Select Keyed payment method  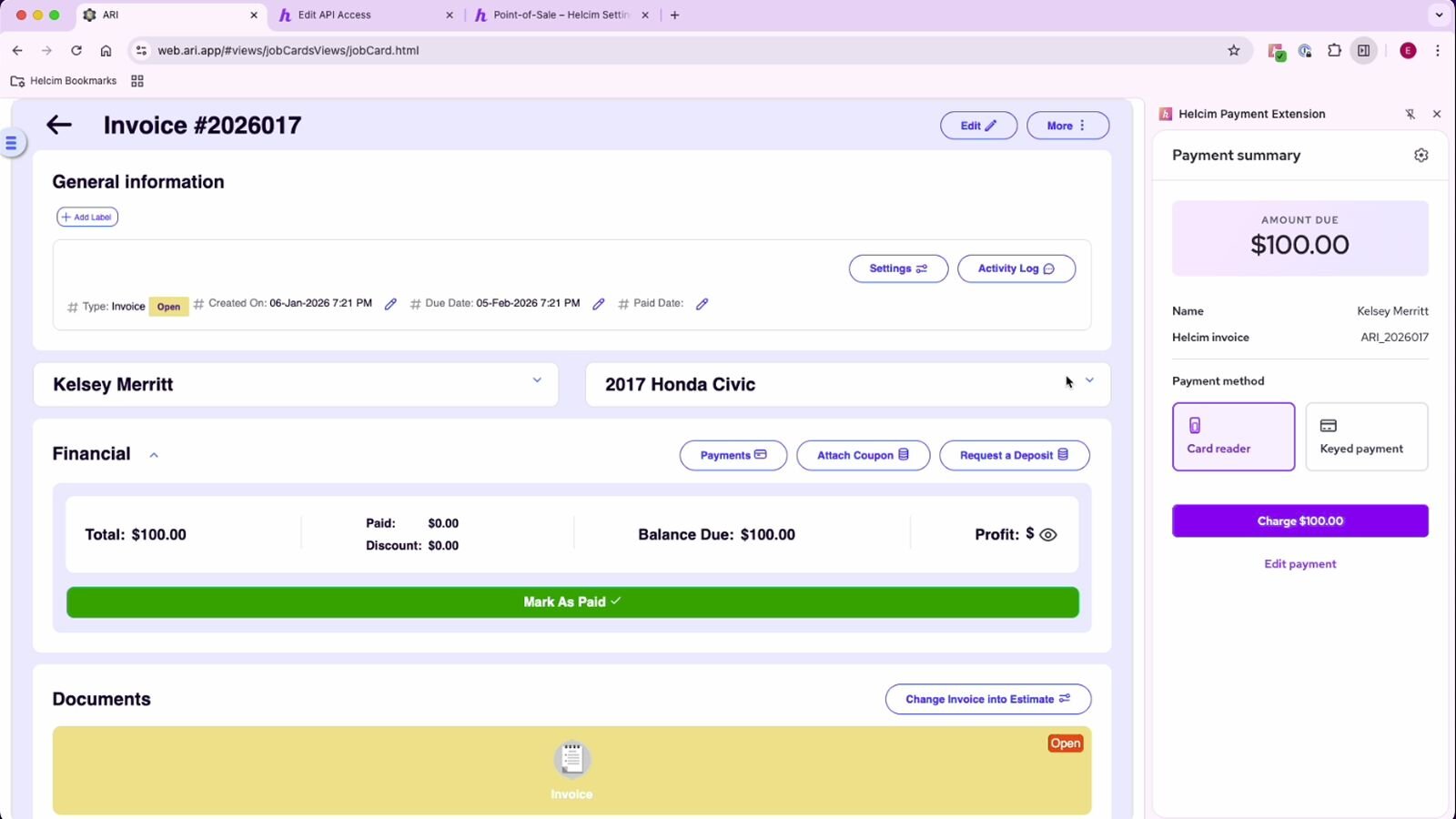pos(1366,437)
